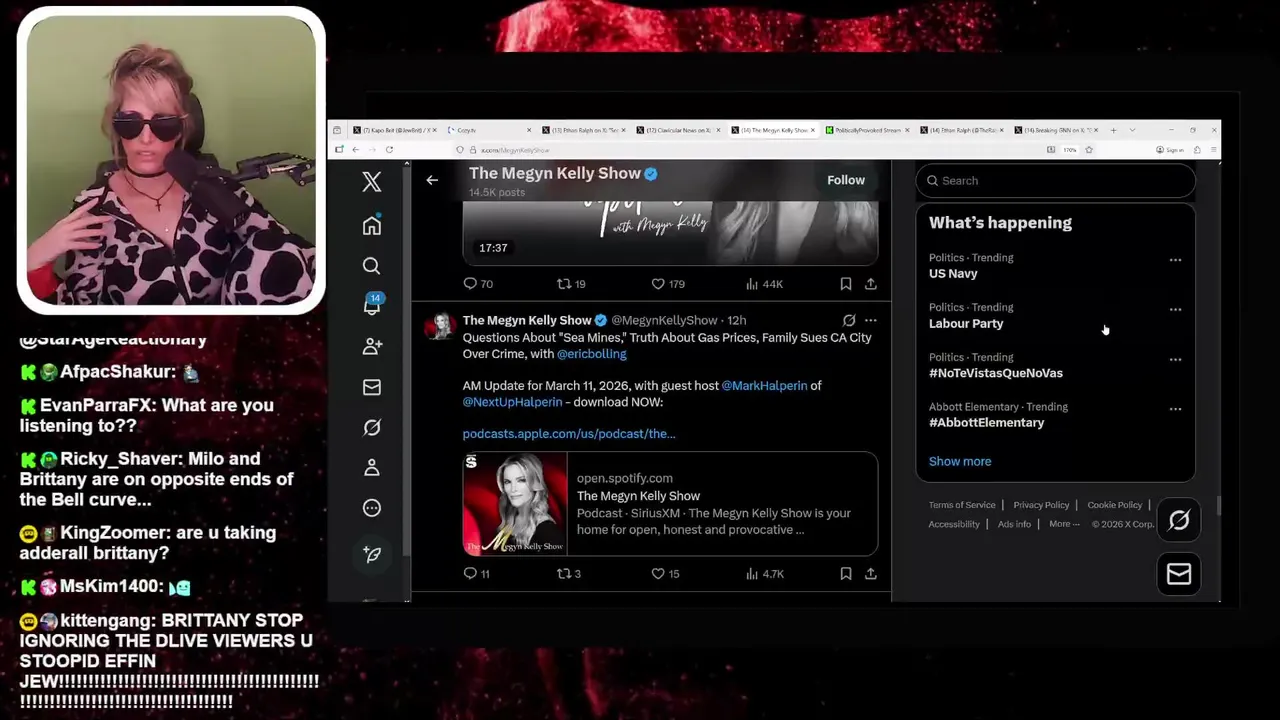Like the post with 15 likes

coord(665,574)
